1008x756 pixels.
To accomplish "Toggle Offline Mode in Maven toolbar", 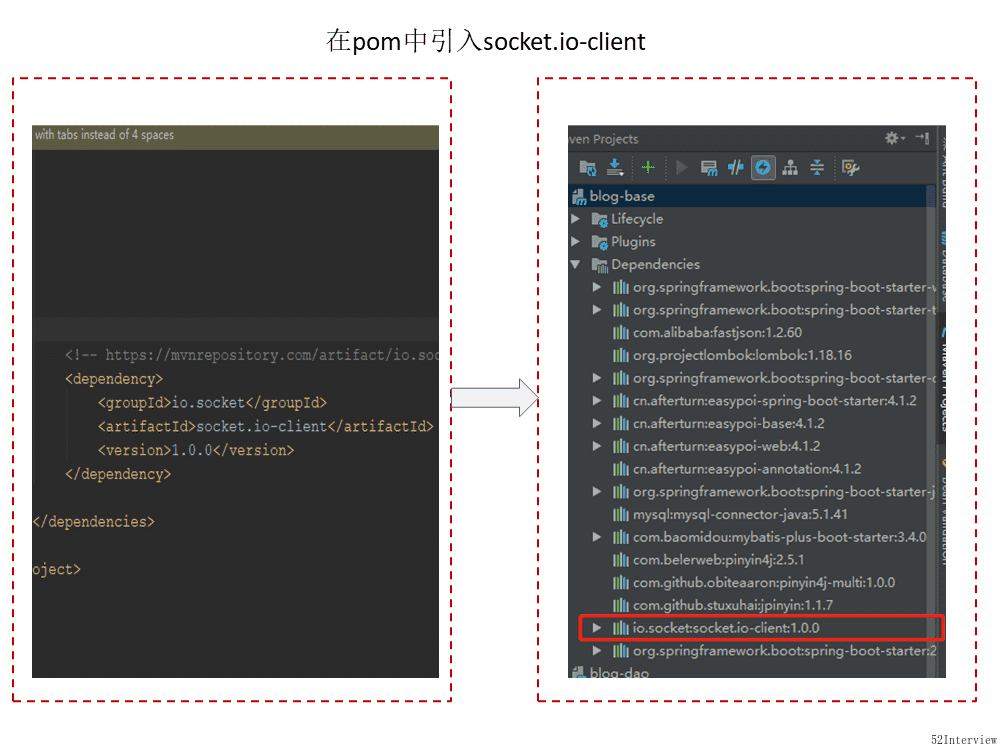I will 736,168.
